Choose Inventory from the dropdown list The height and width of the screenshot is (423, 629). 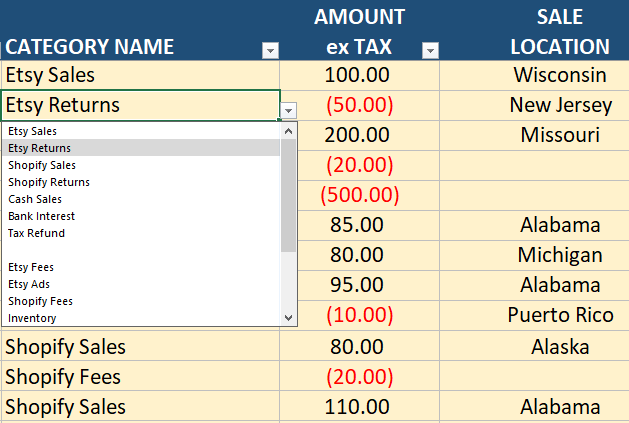pos(141,318)
